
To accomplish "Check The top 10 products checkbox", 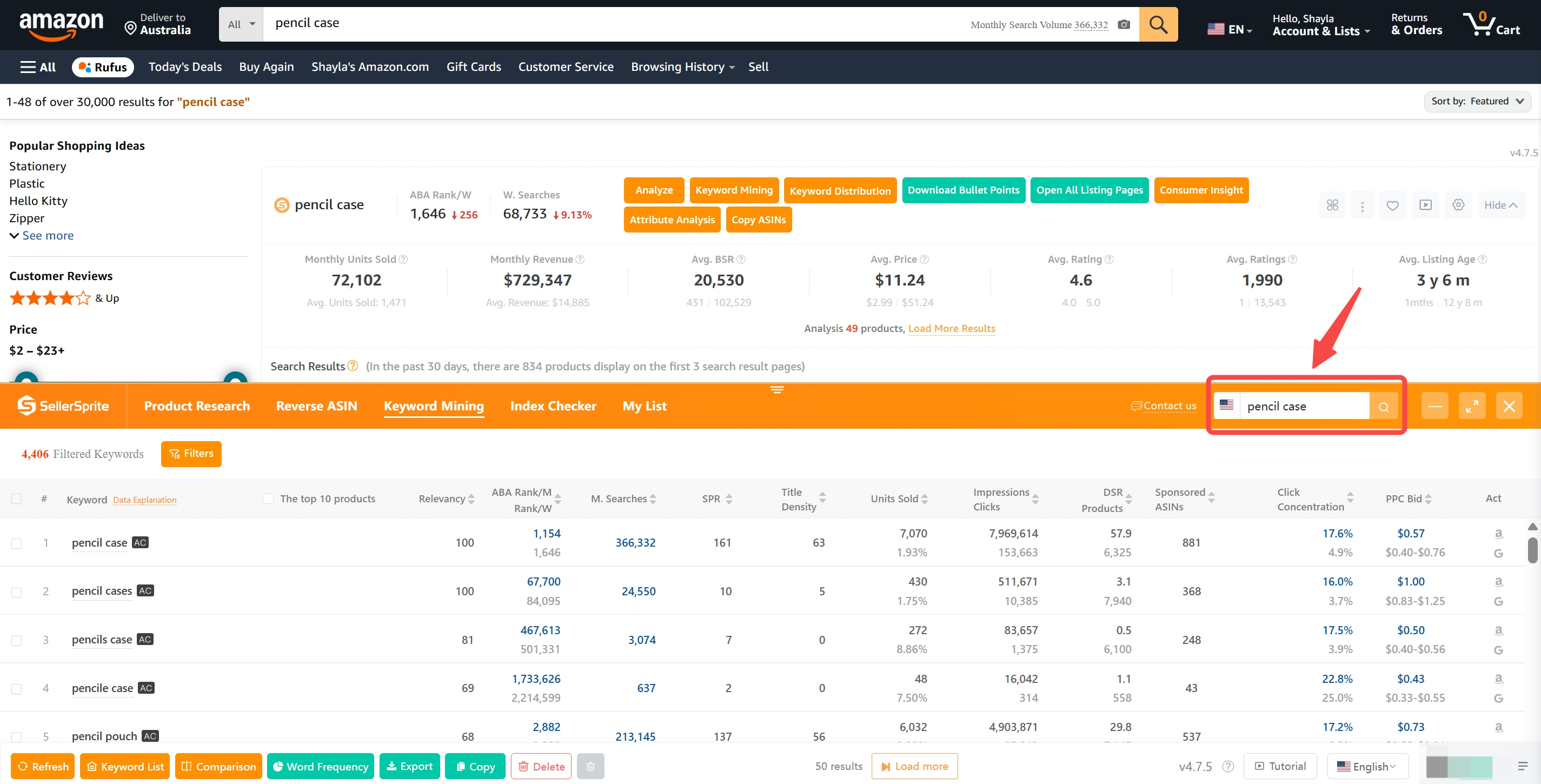I will click(x=268, y=499).
